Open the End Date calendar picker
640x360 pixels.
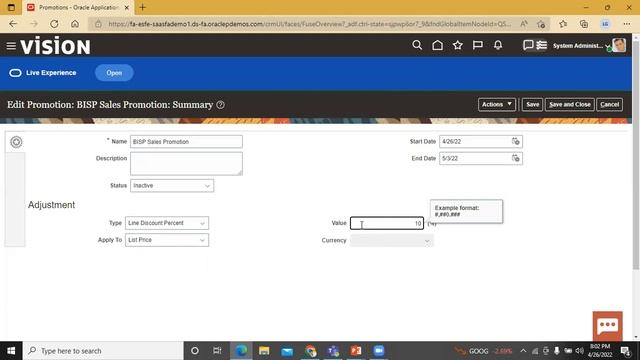516,158
